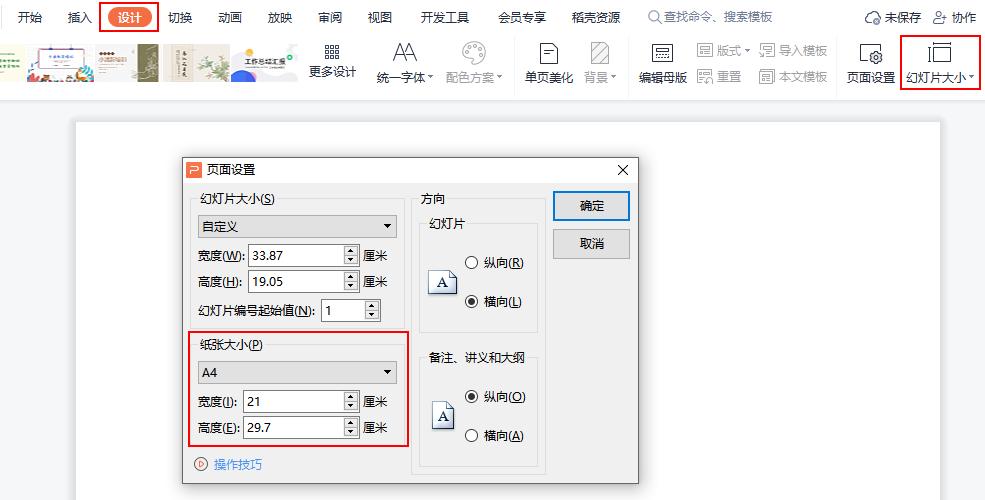Screen dimensions: 985x500
Task: Open the 操作技巧 link
Action: pyautogui.click(x=237, y=465)
